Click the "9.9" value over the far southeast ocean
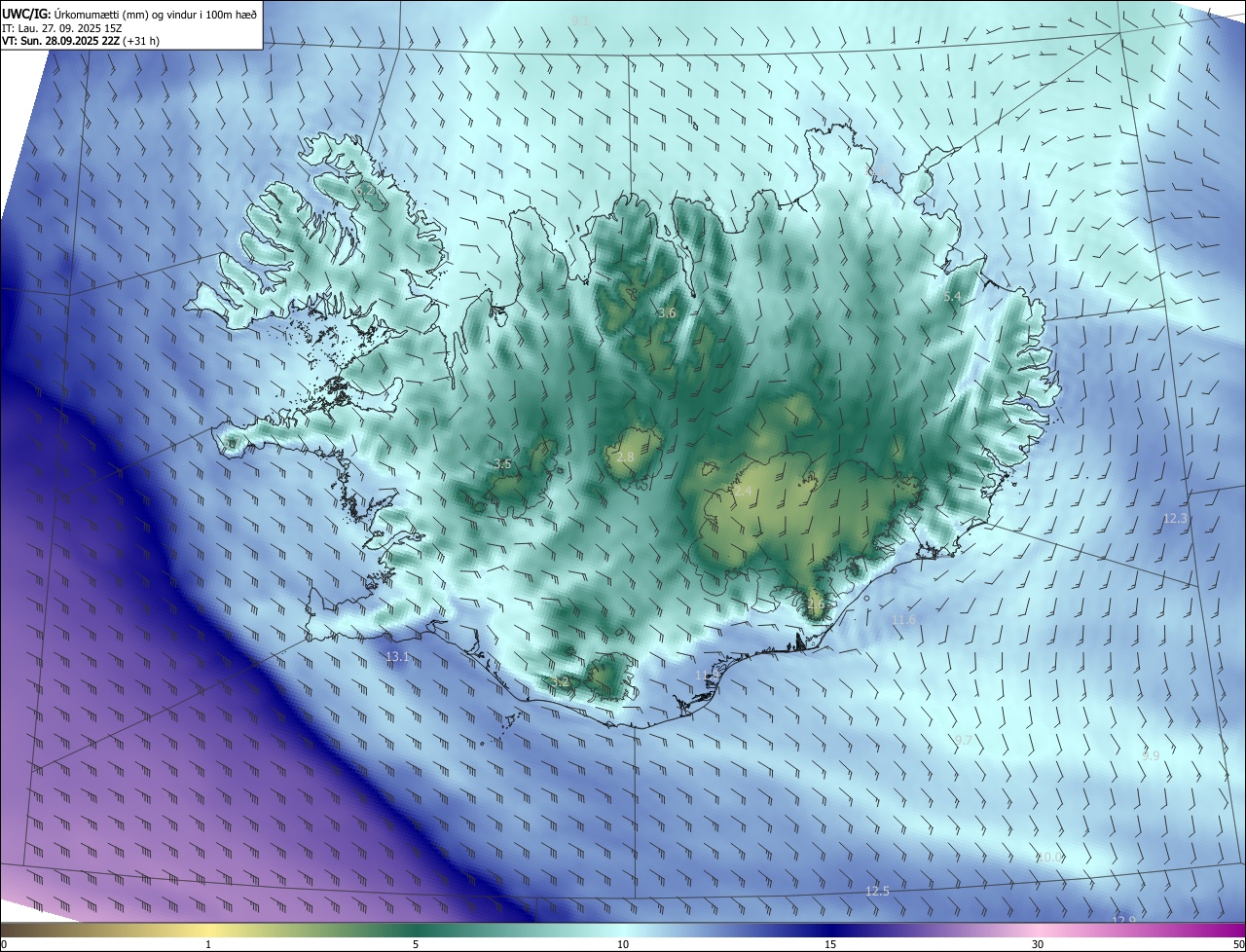The image size is (1246, 952). (x=1151, y=756)
